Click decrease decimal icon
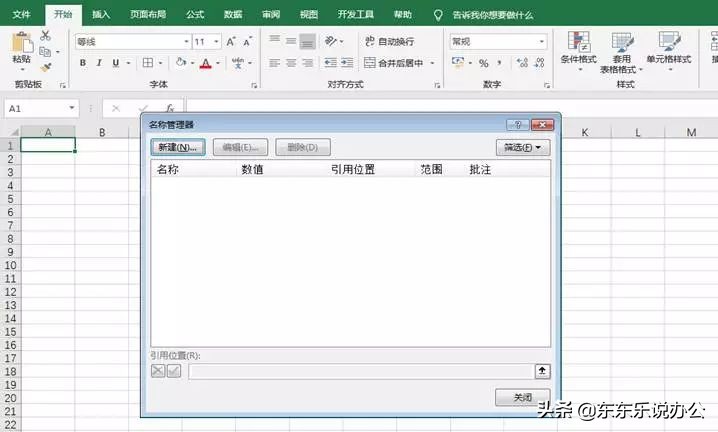This screenshot has width=718, height=432. [539, 63]
